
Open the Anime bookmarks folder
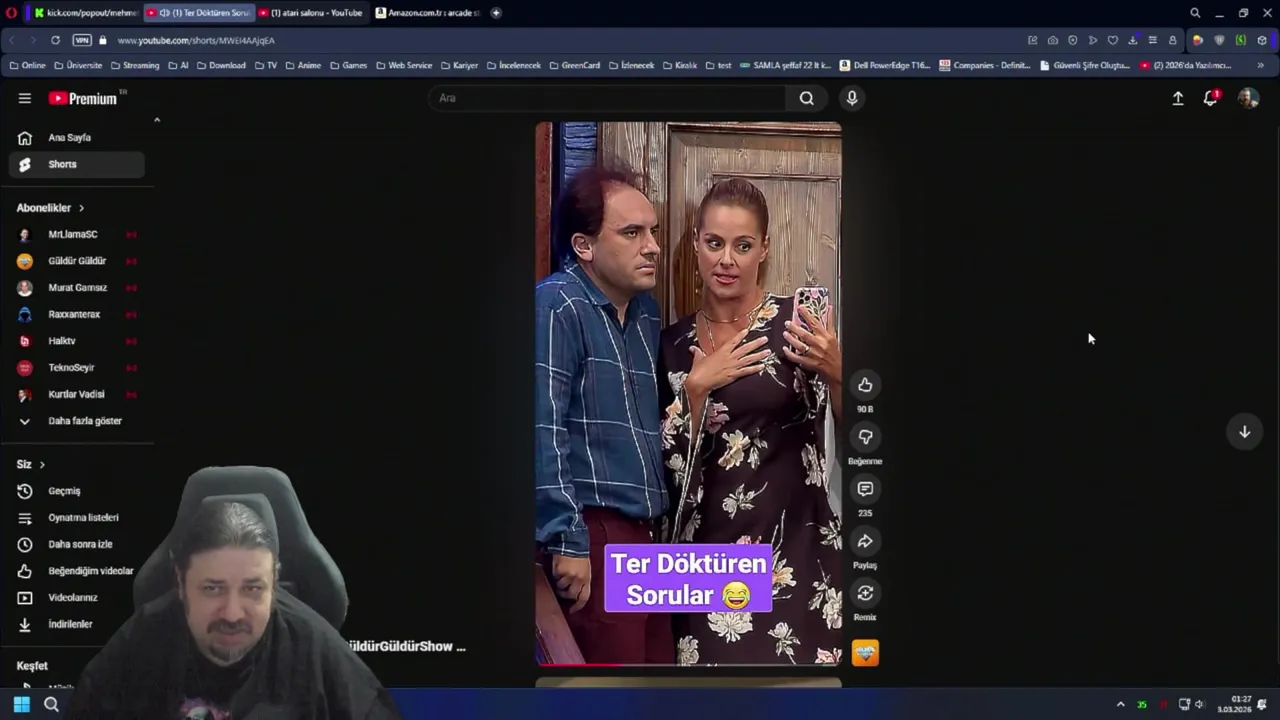pyautogui.click(x=303, y=65)
